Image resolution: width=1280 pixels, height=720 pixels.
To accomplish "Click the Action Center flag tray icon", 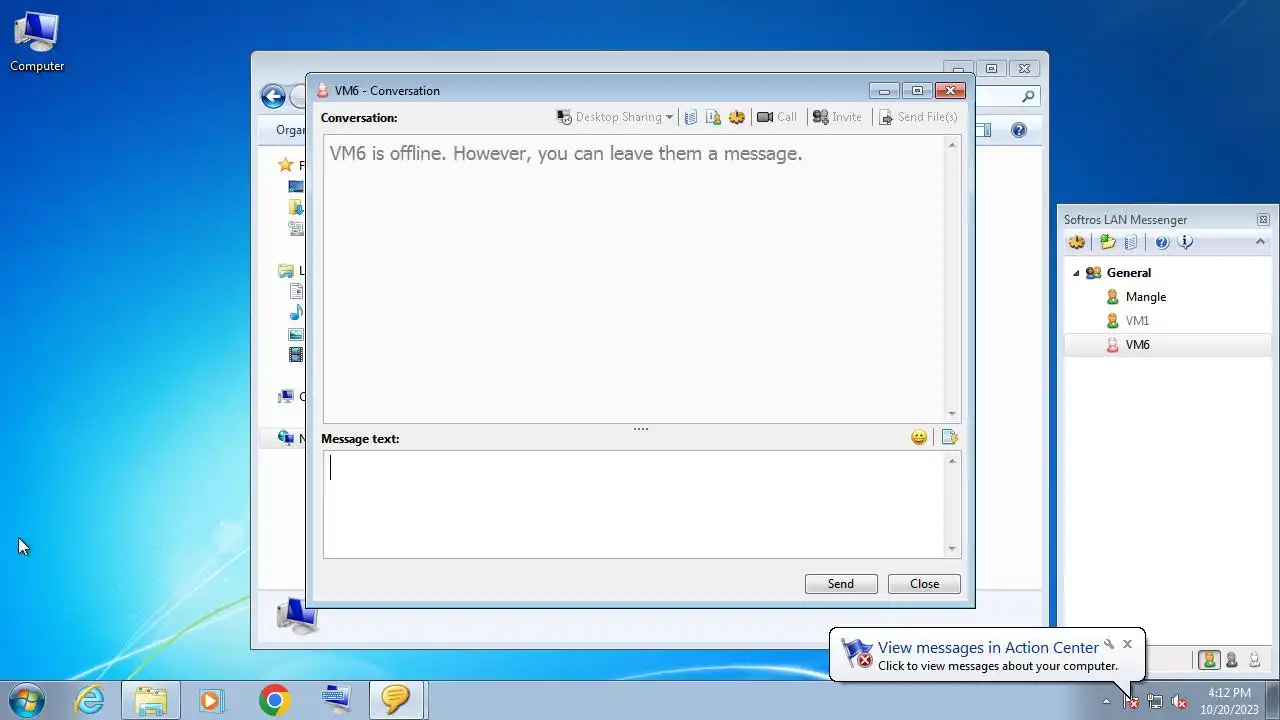I will pyautogui.click(x=1131, y=701).
